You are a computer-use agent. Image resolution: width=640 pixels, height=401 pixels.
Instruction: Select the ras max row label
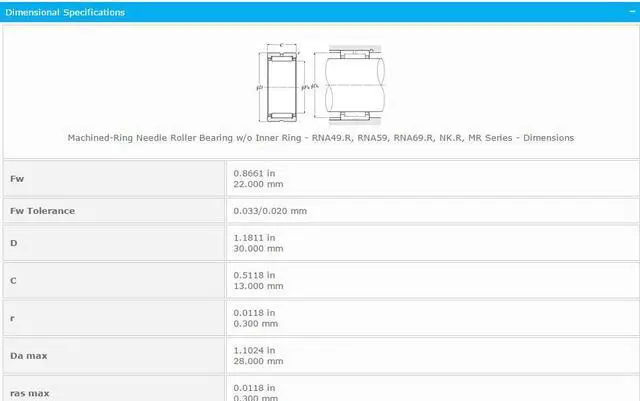[29, 394]
